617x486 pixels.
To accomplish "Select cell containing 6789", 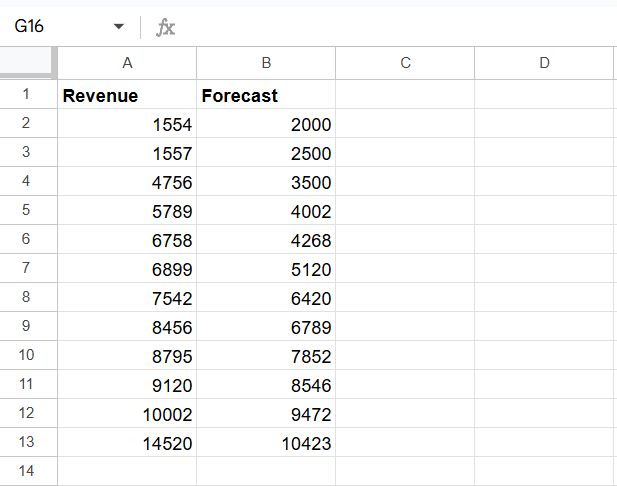I will coord(266,326).
